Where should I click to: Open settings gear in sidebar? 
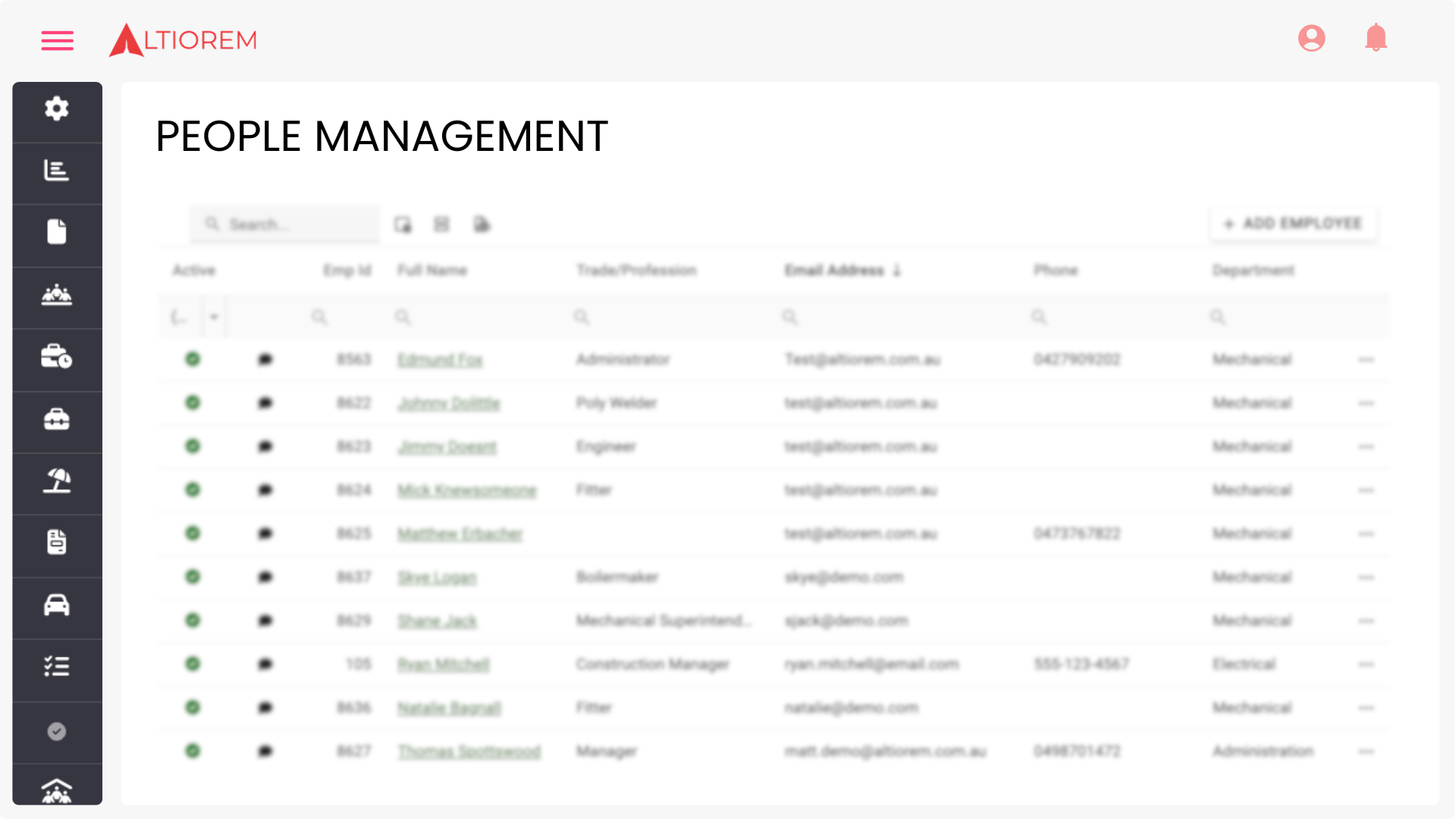pos(57,109)
